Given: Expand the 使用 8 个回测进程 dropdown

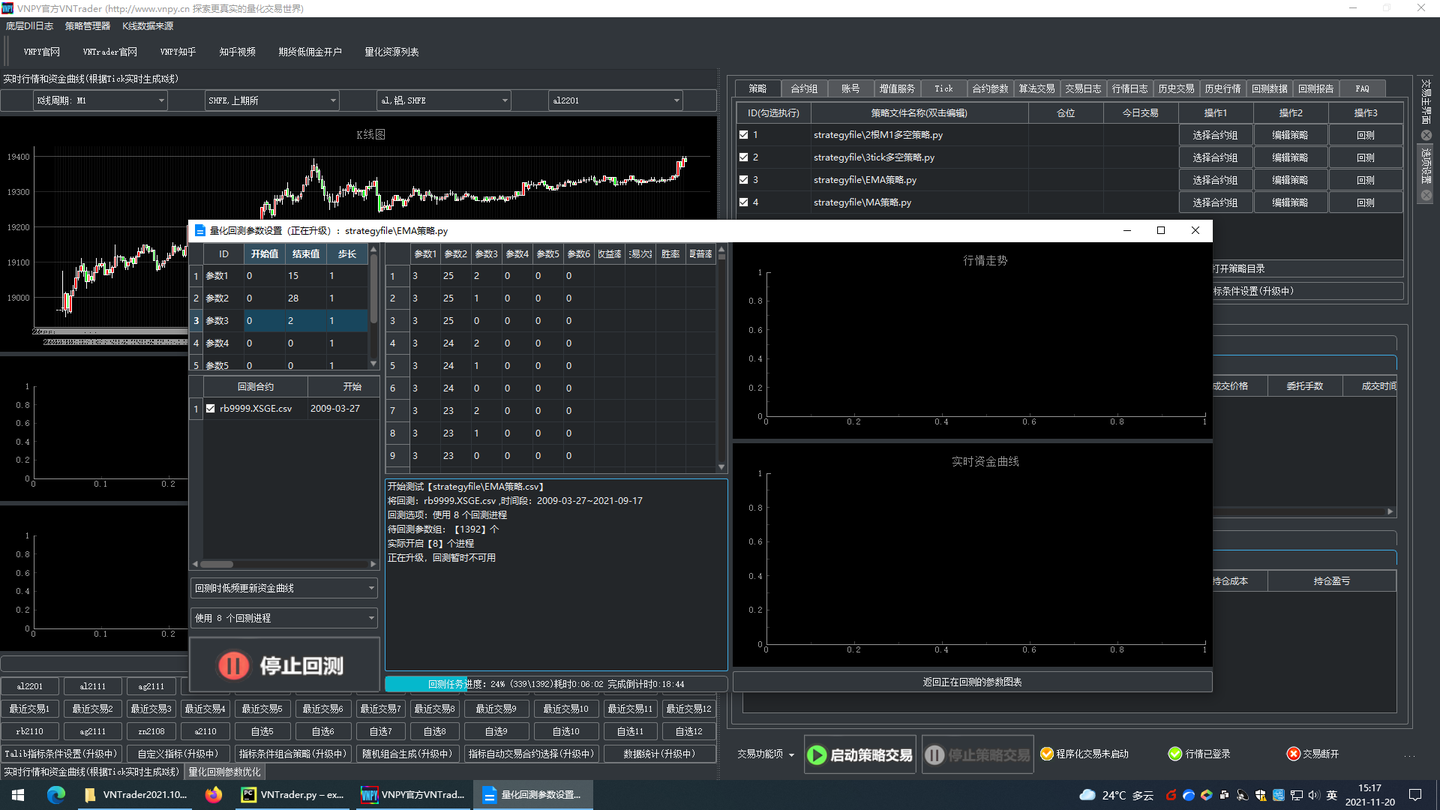Looking at the screenshot, I should tap(284, 618).
